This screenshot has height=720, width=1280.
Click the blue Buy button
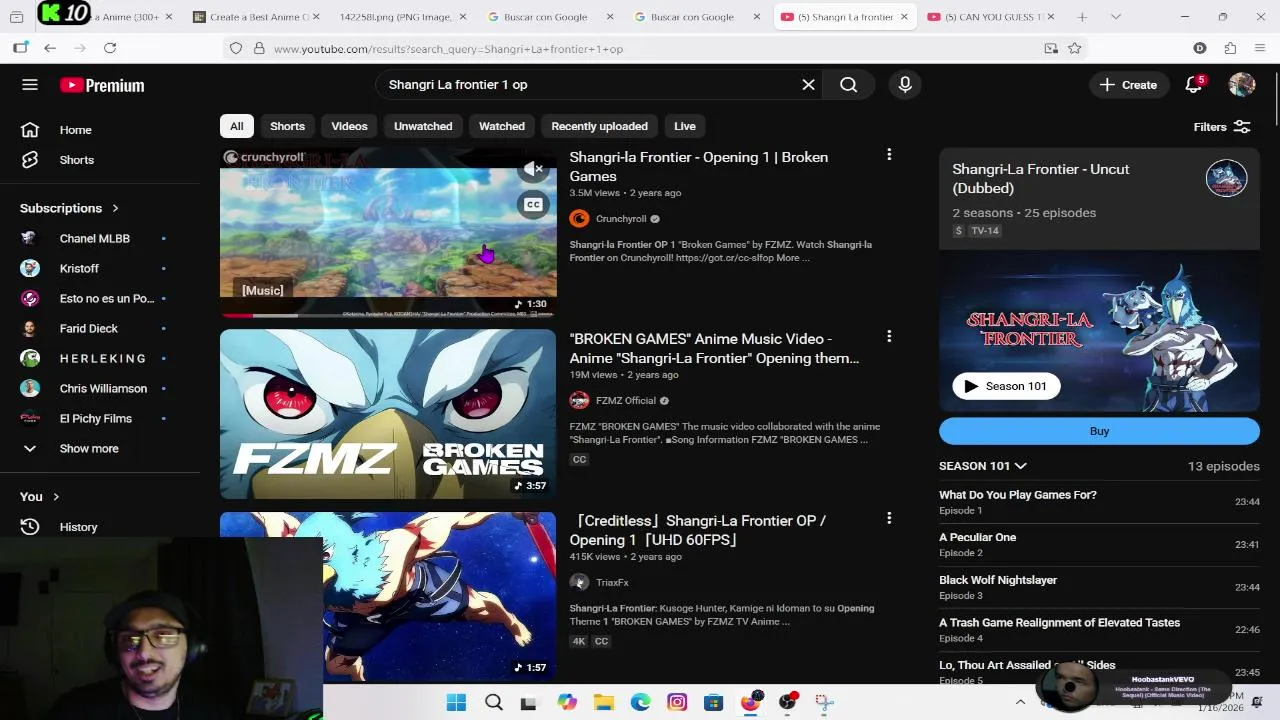[1099, 431]
